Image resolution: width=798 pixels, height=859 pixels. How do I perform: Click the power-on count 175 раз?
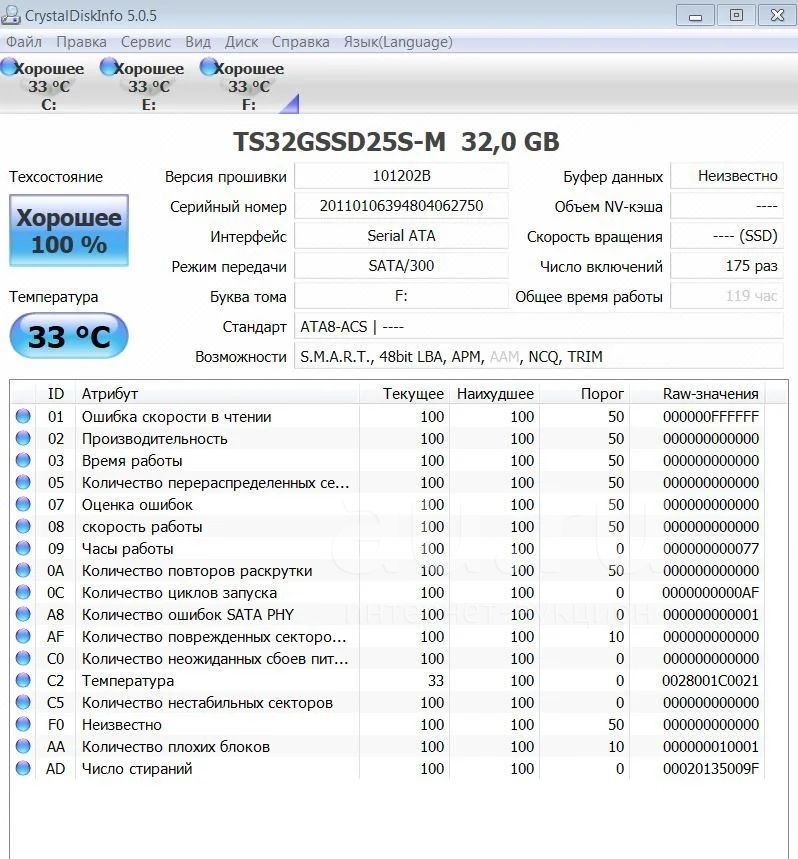click(x=727, y=266)
